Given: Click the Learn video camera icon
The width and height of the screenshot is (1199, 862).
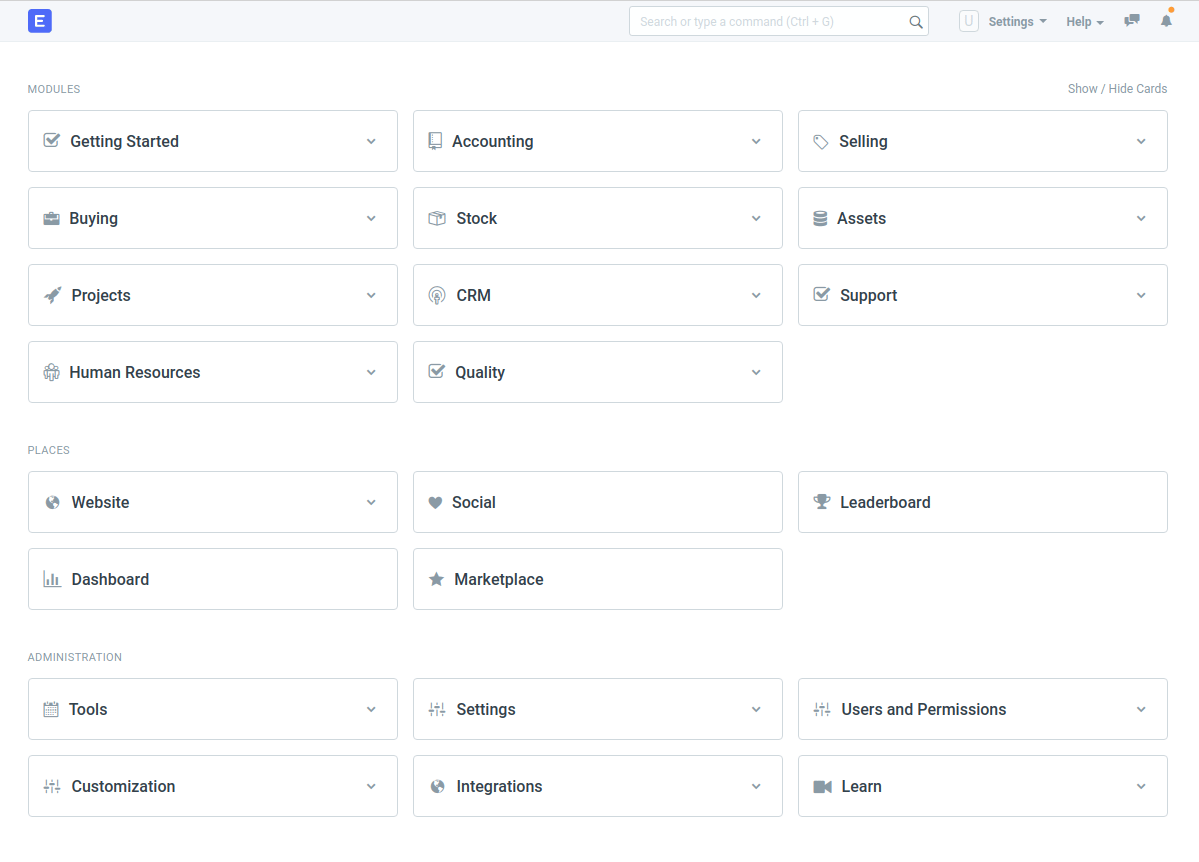Looking at the screenshot, I should pos(823,786).
